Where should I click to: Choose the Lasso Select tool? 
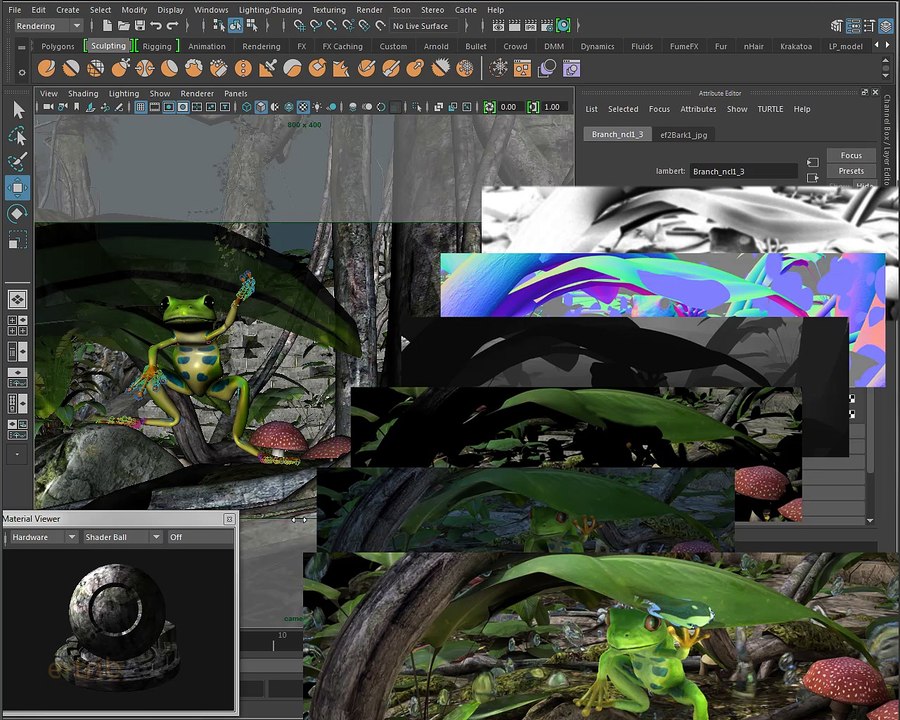18,136
